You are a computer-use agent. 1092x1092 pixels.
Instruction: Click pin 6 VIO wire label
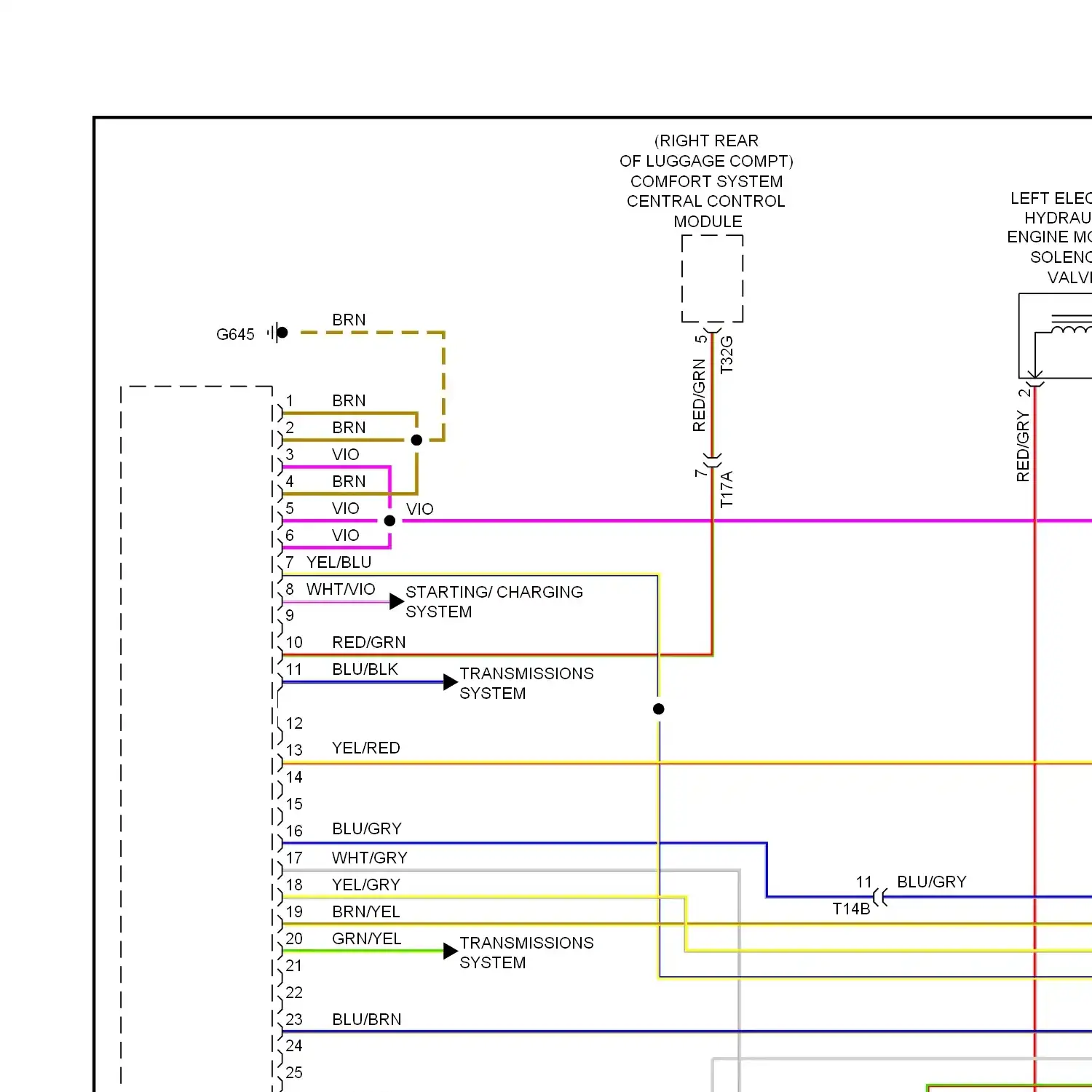click(346, 535)
